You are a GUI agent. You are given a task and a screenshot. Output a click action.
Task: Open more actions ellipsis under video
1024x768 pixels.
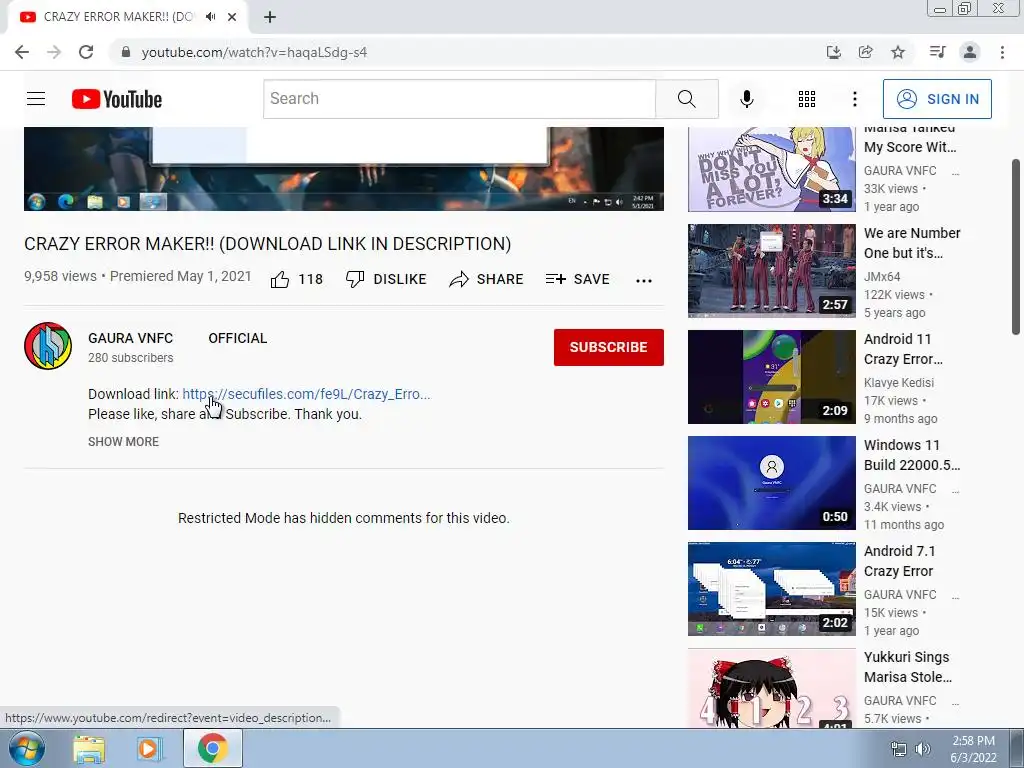pos(644,280)
